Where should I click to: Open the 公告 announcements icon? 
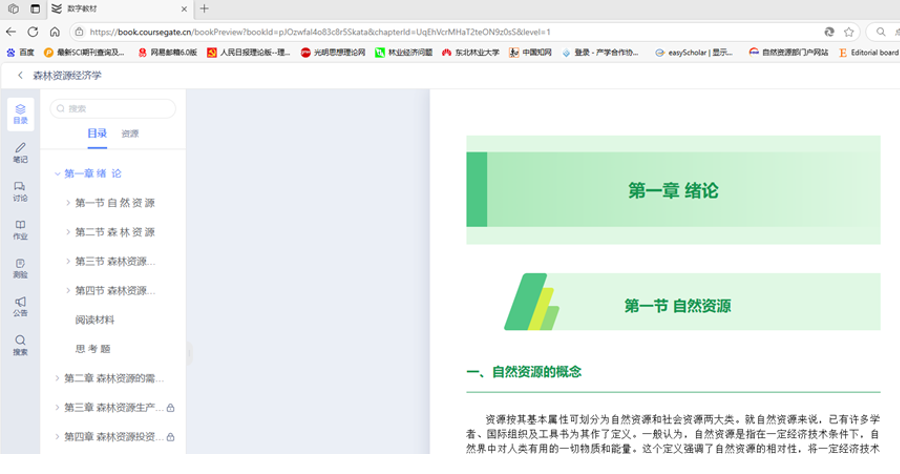tap(20, 306)
